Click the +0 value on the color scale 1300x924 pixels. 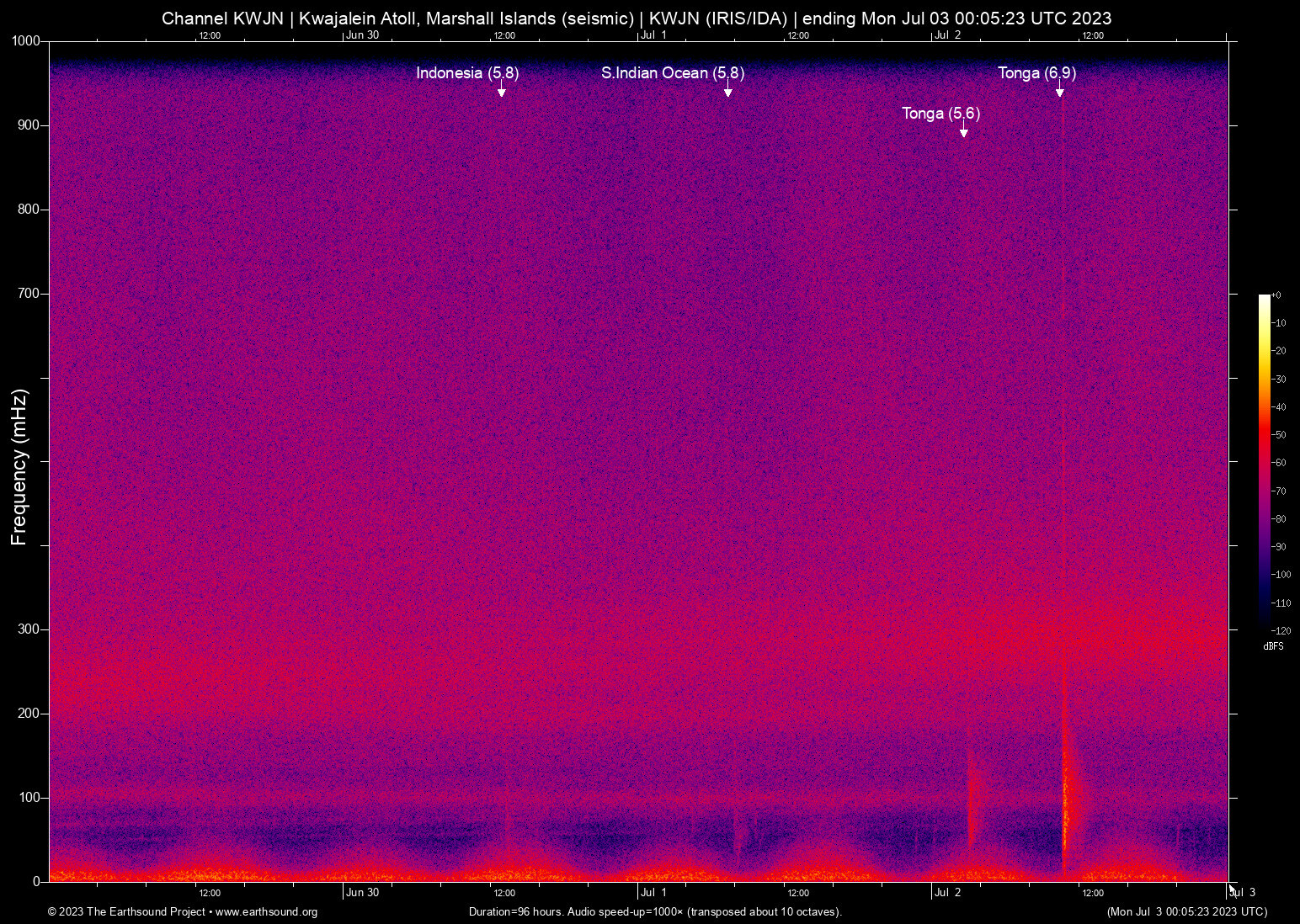pyautogui.click(x=1276, y=295)
